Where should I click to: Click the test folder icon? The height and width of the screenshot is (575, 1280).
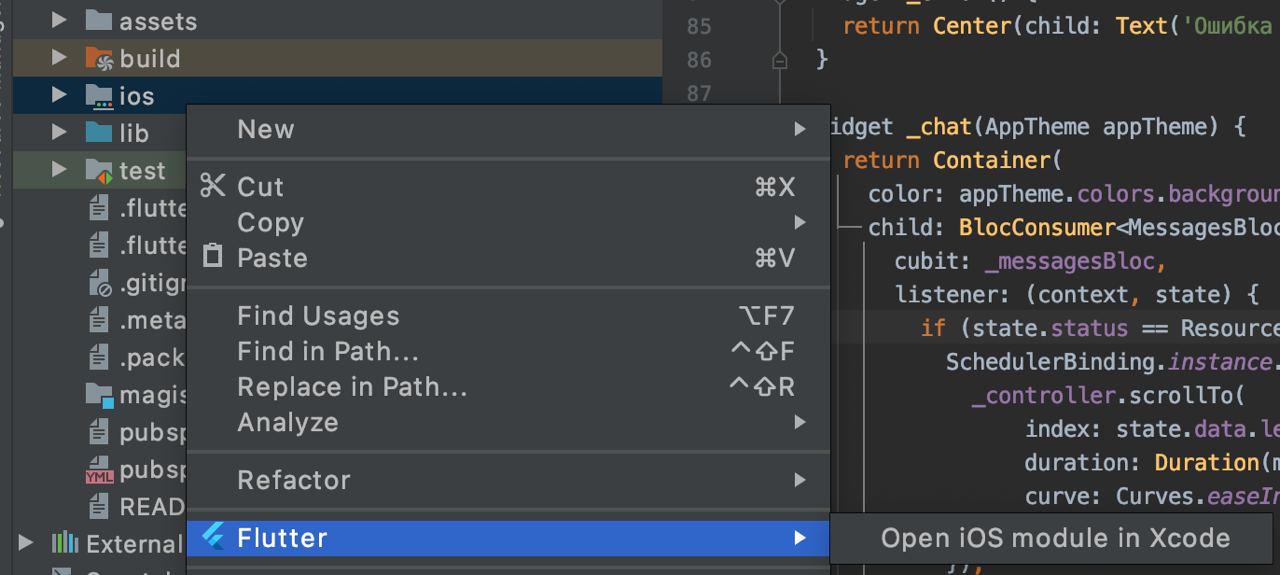(x=99, y=171)
